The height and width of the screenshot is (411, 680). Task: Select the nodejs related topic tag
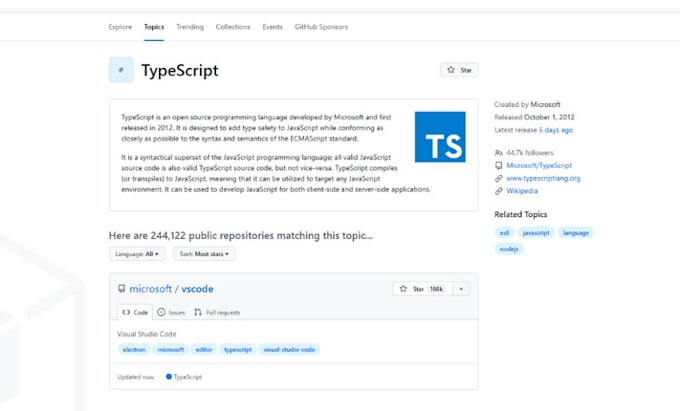pyautogui.click(x=509, y=249)
